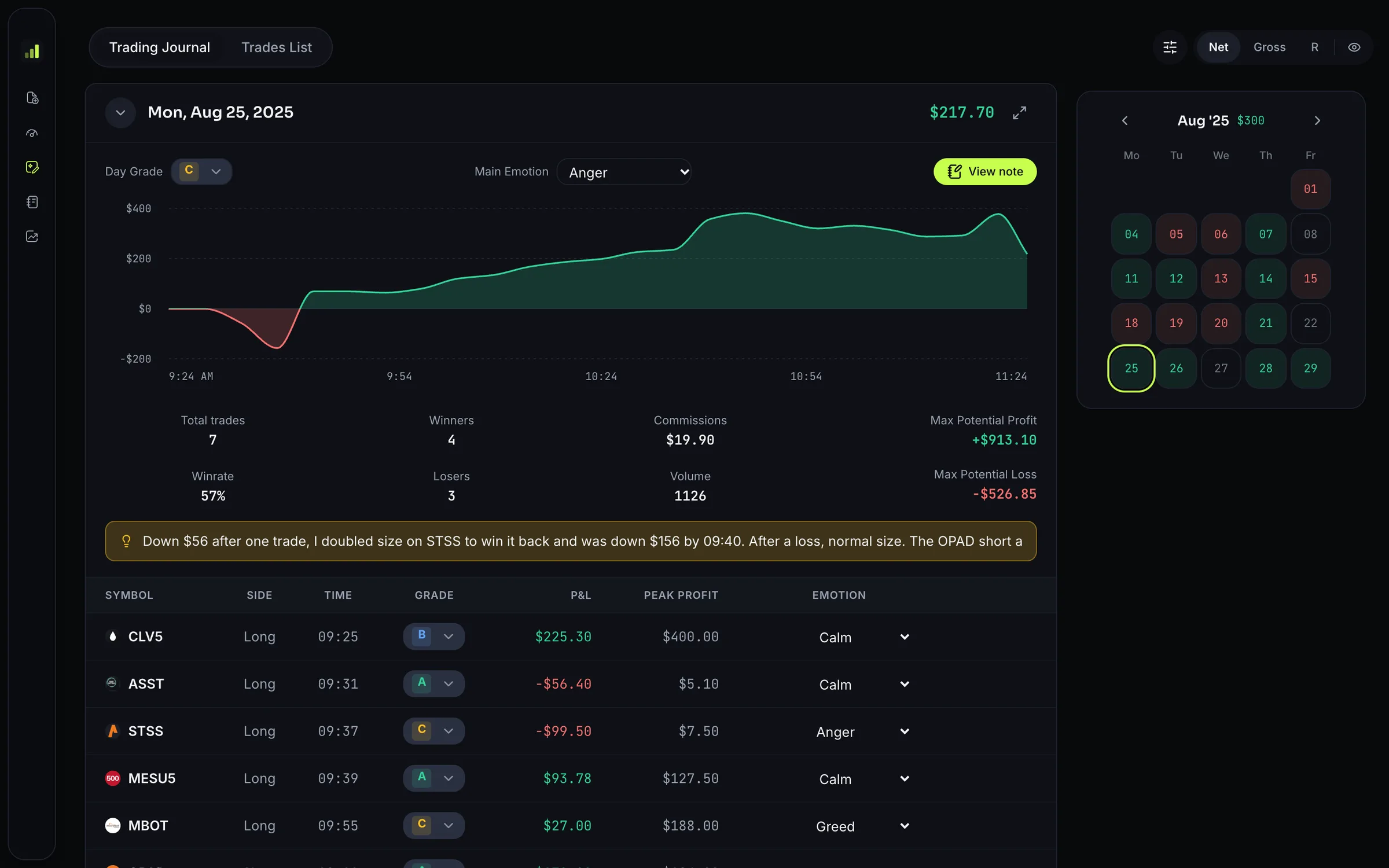Image resolution: width=1389 pixels, height=868 pixels.
Task: Click the lightbulb insight icon
Action: point(126,541)
